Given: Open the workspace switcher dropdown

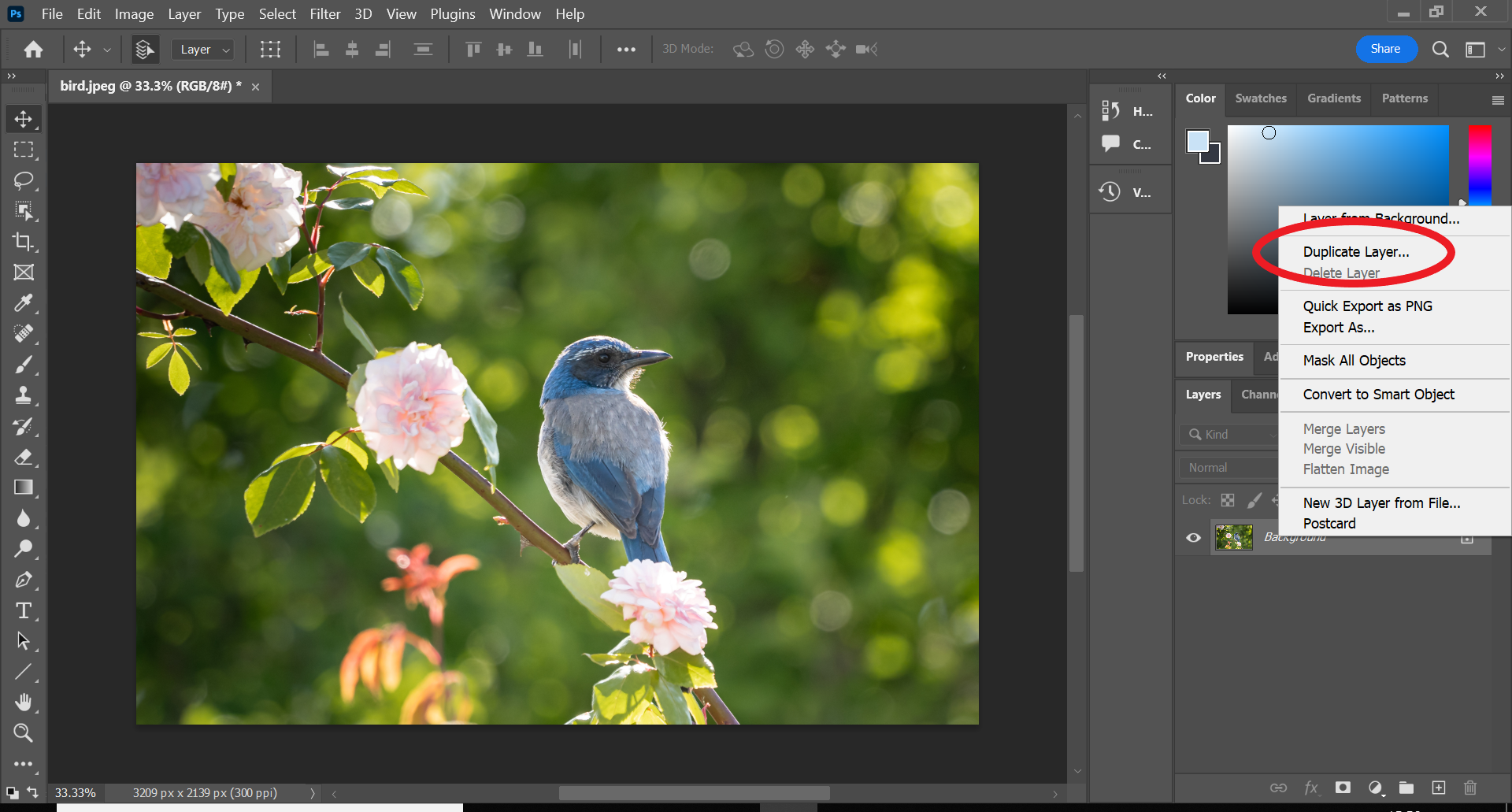Looking at the screenshot, I should (x=1482, y=50).
